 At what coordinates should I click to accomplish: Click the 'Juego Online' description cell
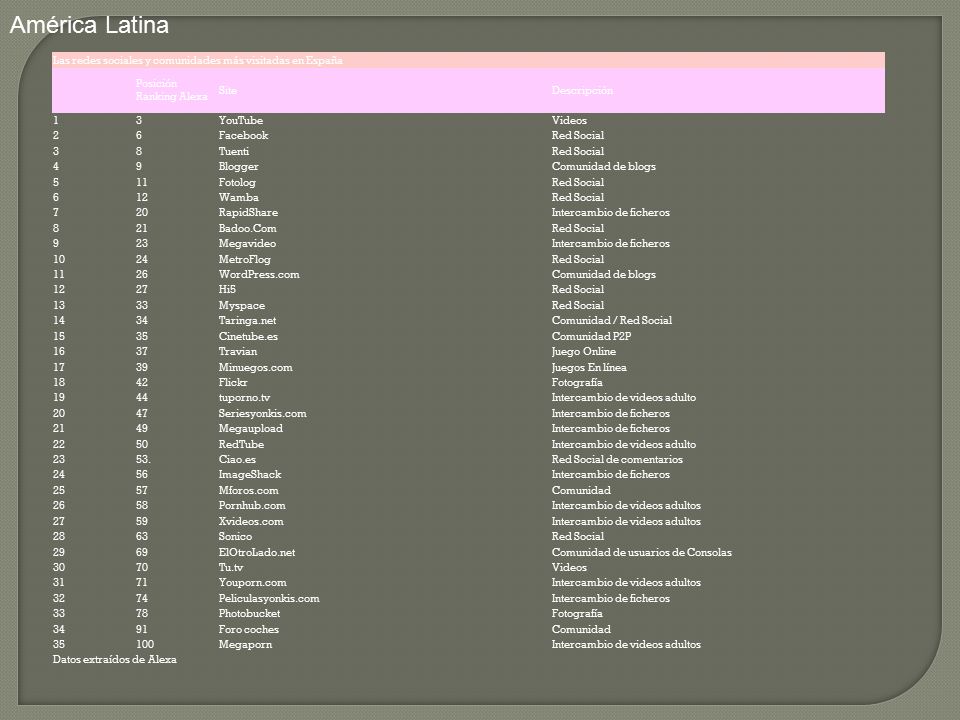[583, 351]
